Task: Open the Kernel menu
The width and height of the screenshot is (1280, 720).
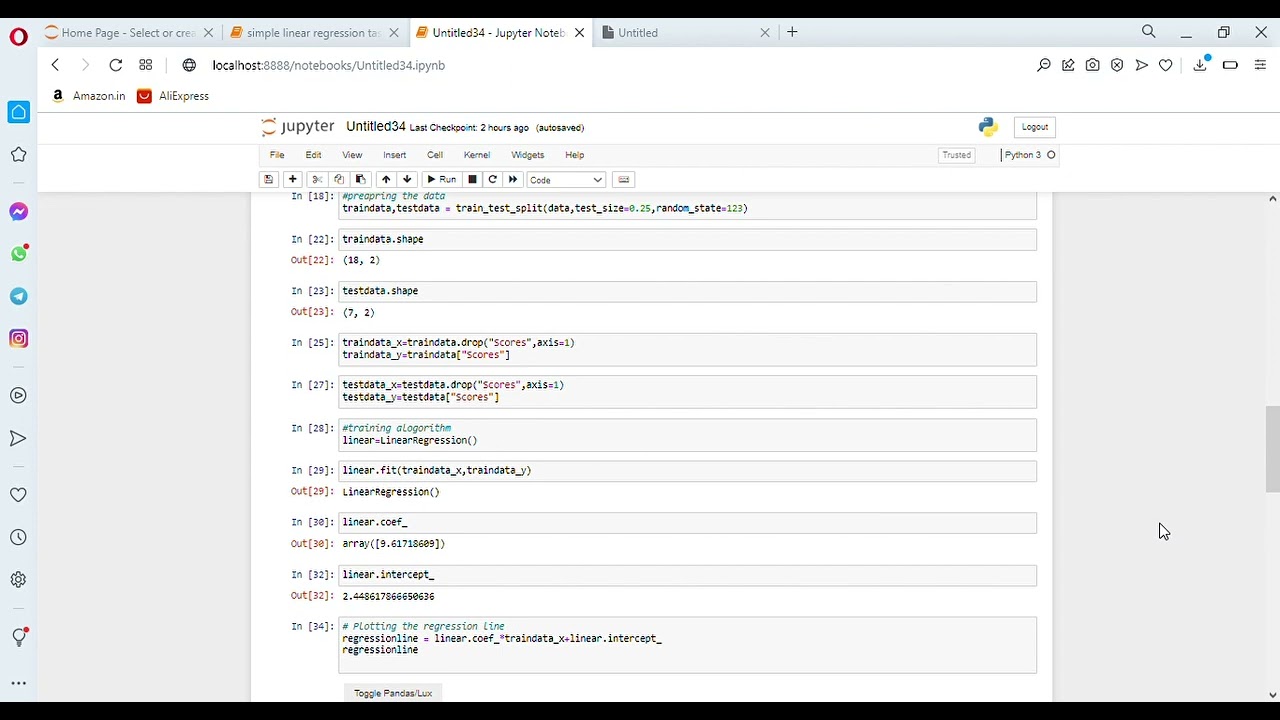Action: 477,155
